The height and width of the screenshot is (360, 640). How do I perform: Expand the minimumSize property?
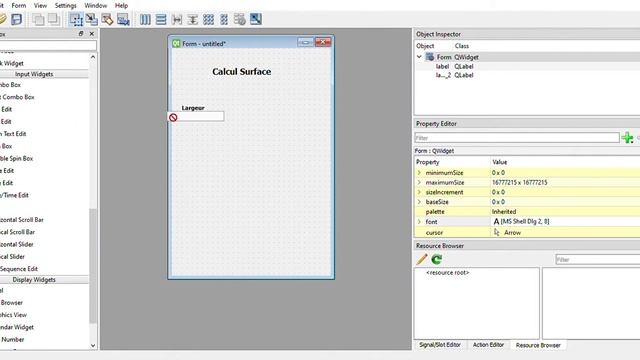click(419, 173)
